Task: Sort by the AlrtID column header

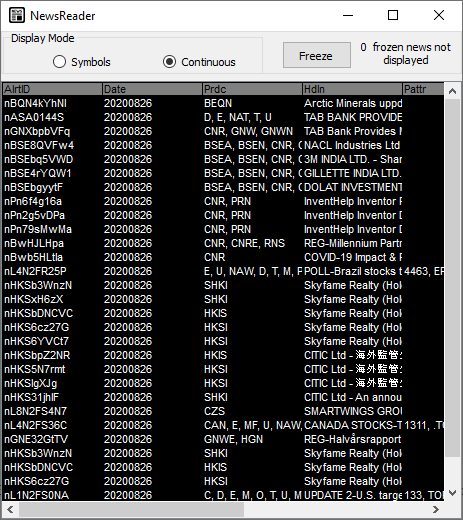Action: (52, 89)
